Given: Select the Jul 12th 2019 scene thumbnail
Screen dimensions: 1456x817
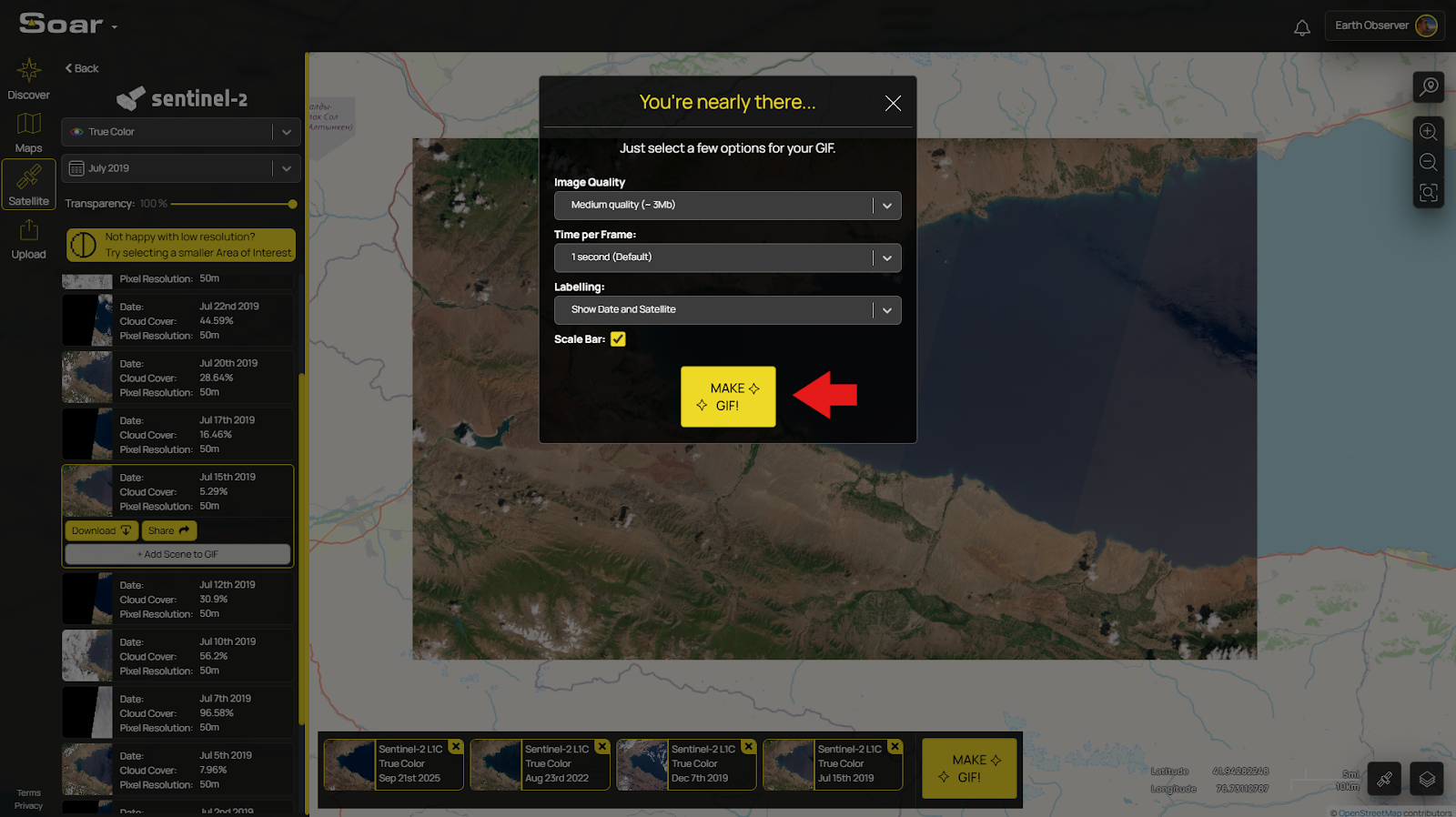Looking at the screenshot, I should [x=87, y=599].
